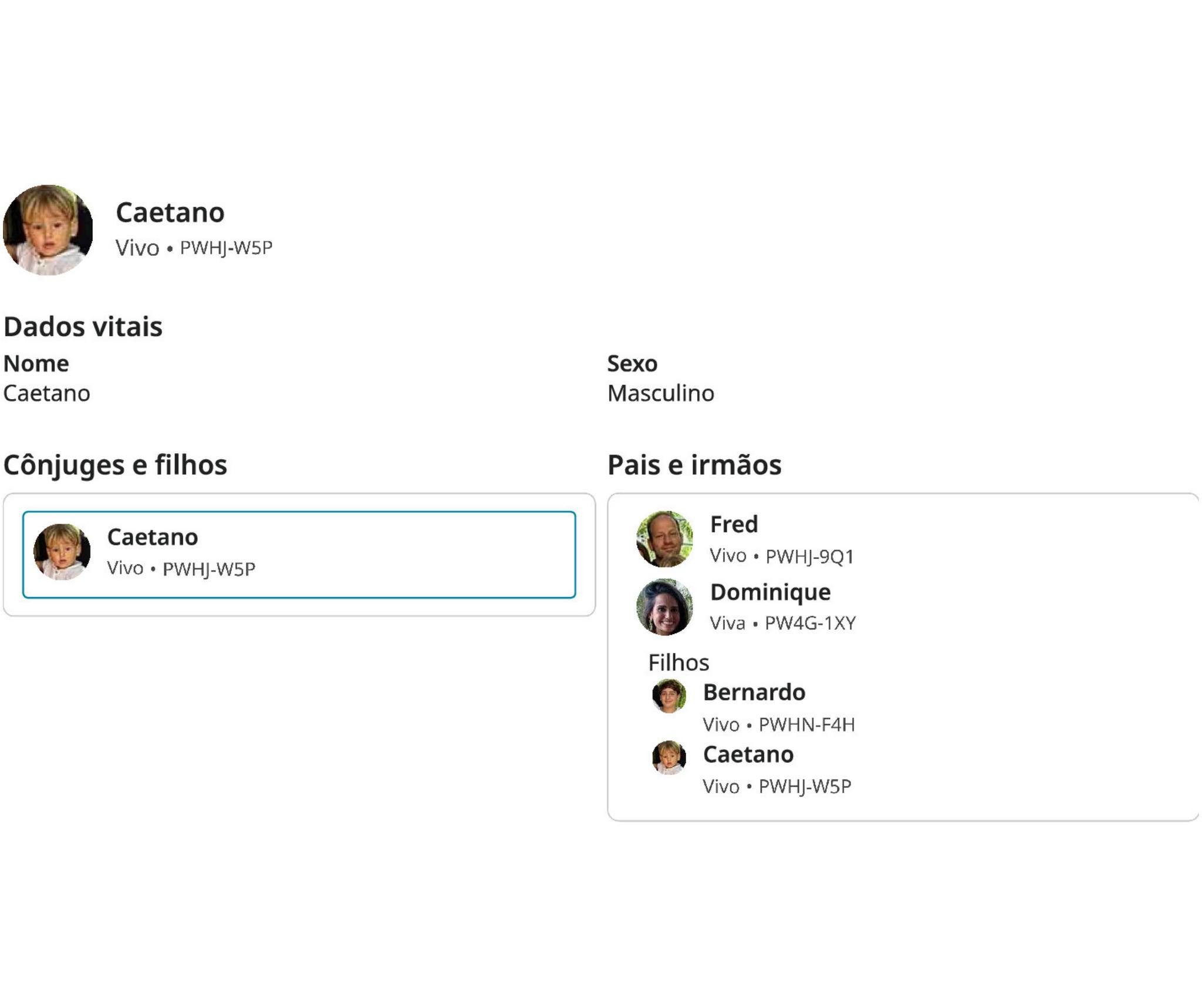Click Fred's ID PWHJ-9Q1

(809, 557)
